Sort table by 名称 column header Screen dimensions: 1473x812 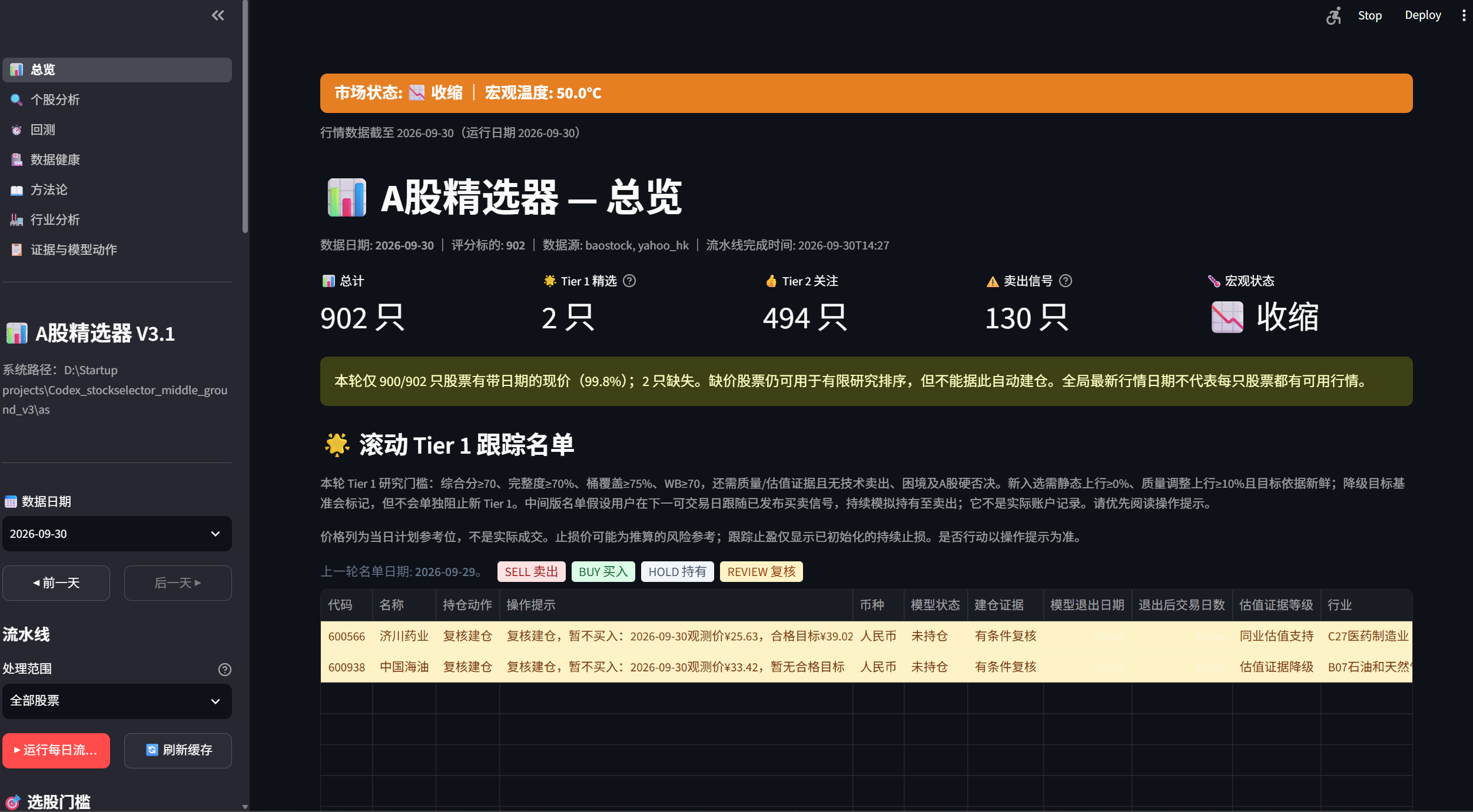coord(404,605)
